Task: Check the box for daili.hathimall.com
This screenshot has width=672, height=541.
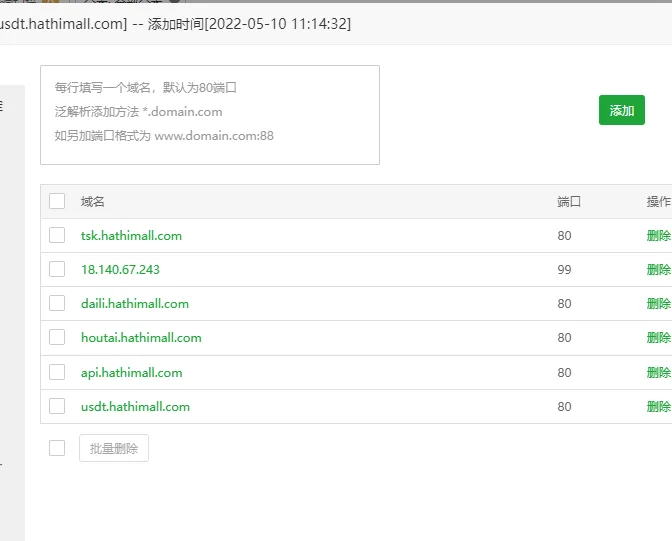Action: click(57, 303)
